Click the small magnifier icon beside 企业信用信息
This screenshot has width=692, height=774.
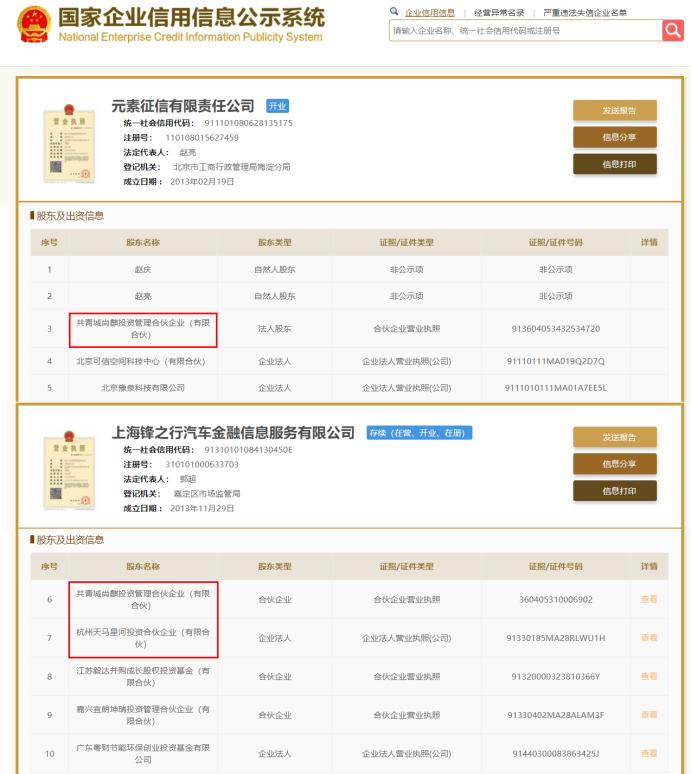pyautogui.click(x=394, y=11)
